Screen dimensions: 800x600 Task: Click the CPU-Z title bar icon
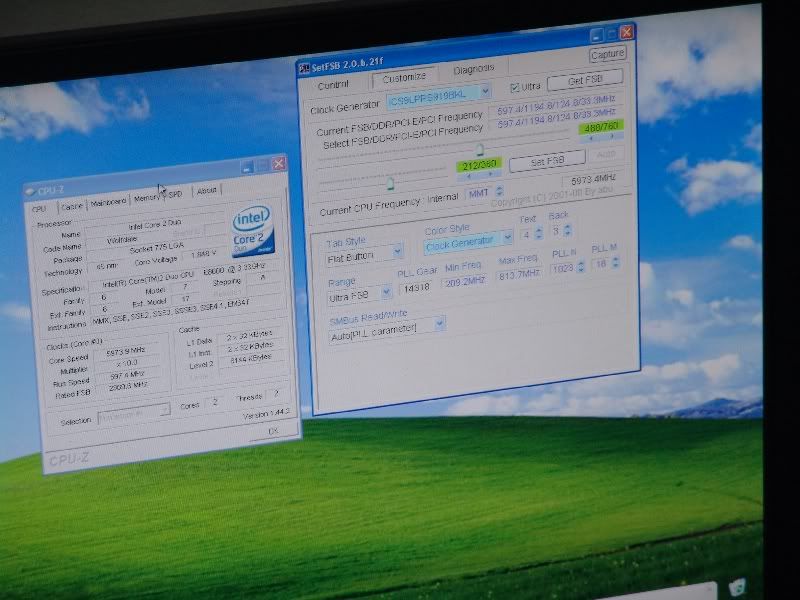pos(29,189)
